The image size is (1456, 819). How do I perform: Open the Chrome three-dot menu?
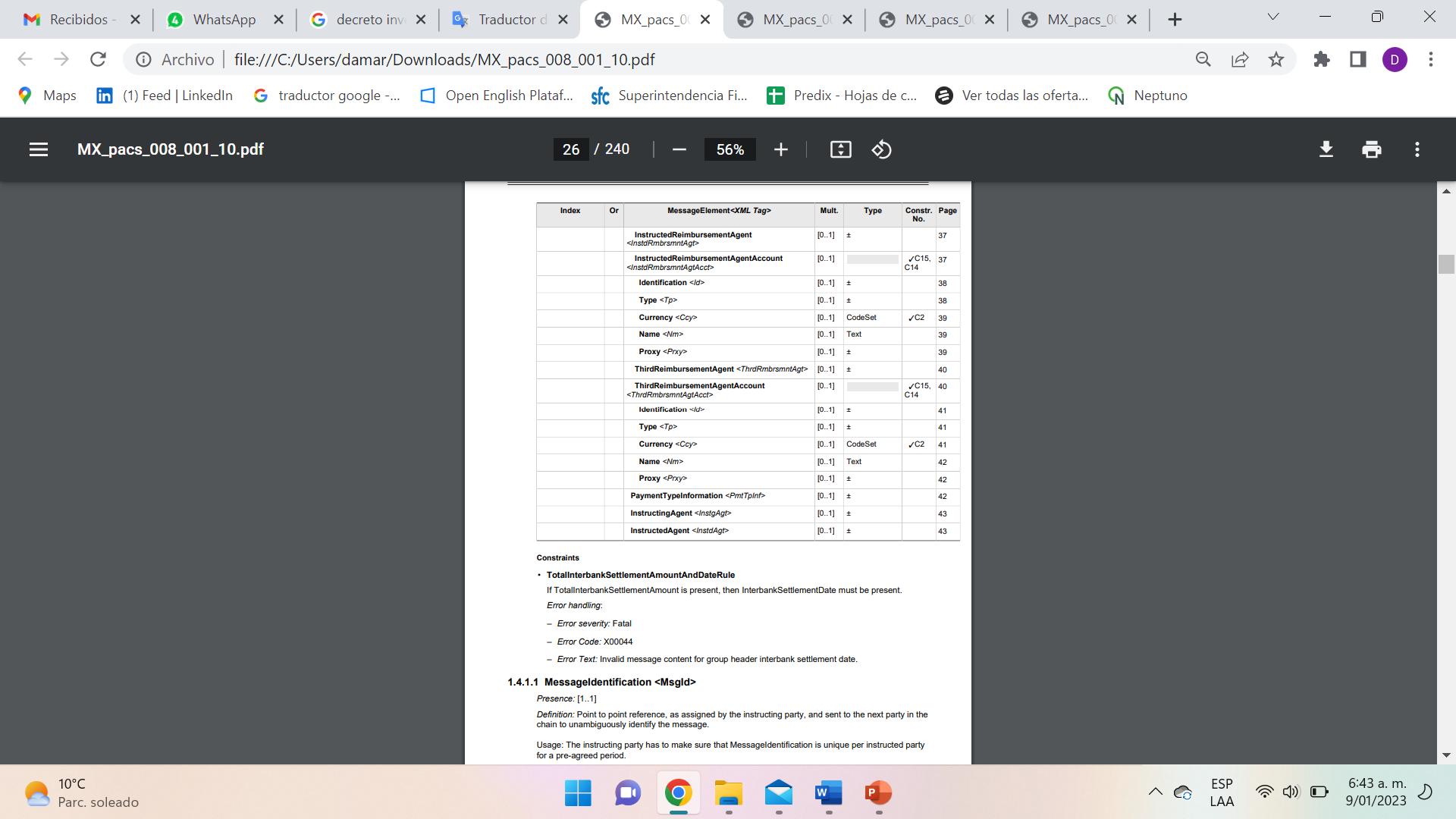point(1431,59)
